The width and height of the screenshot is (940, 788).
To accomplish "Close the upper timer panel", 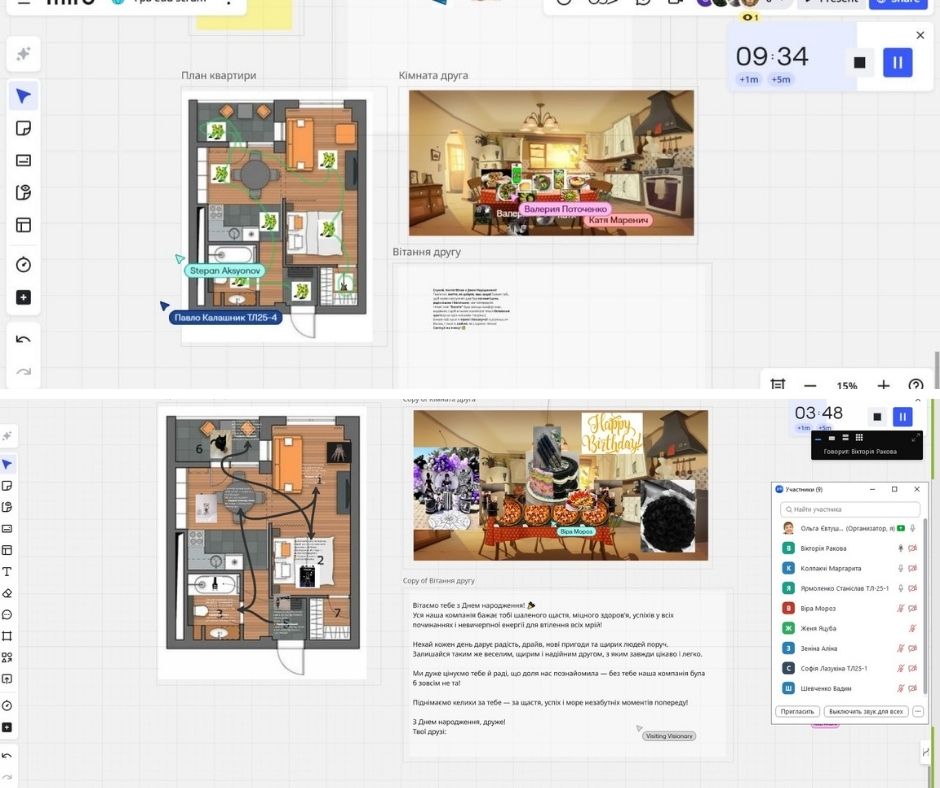I will (x=920, y=35).
